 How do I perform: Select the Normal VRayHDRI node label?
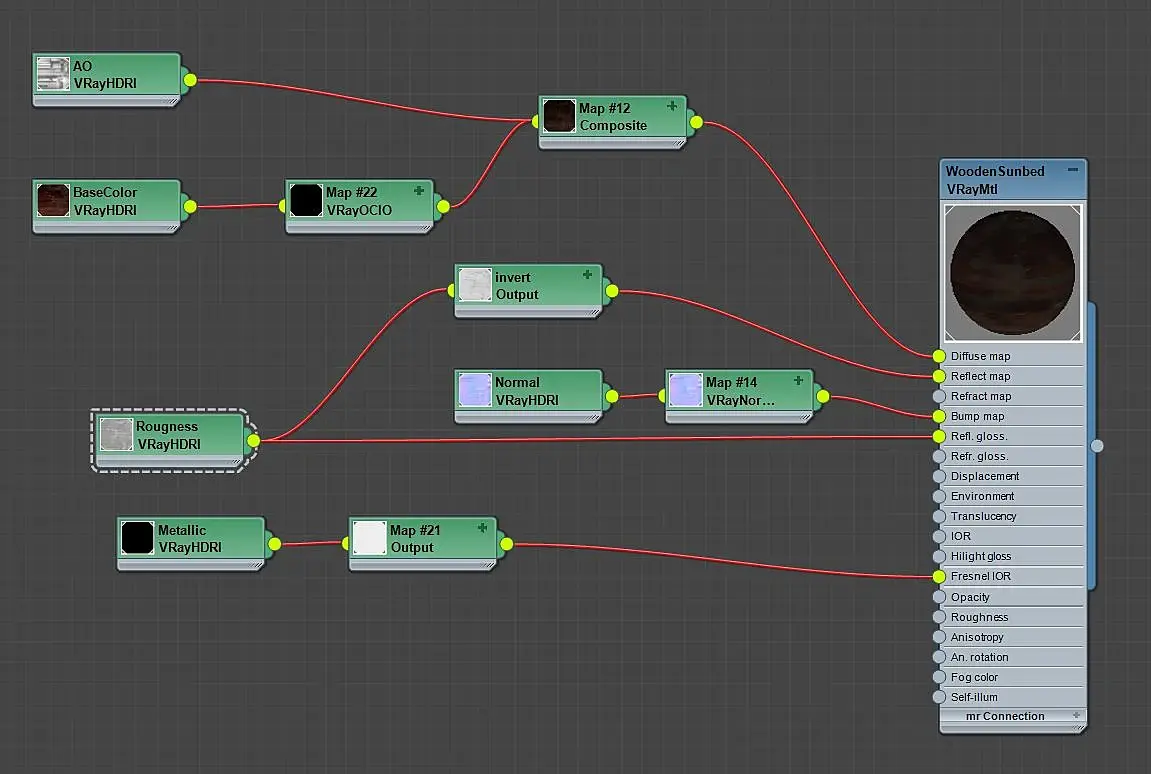pyautogui.click(x=526, y=391)
